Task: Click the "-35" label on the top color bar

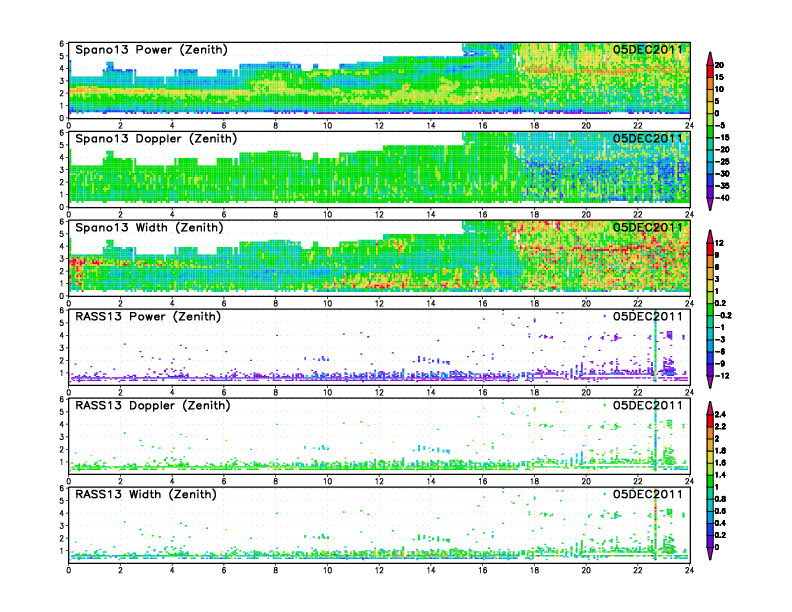Action: [x=722, y=186]
